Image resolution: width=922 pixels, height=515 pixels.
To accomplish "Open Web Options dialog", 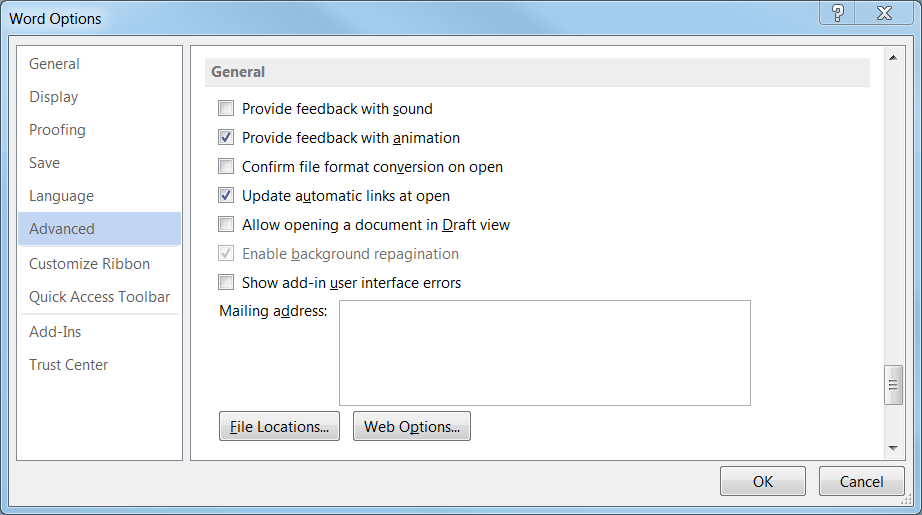I will [412, 426].
